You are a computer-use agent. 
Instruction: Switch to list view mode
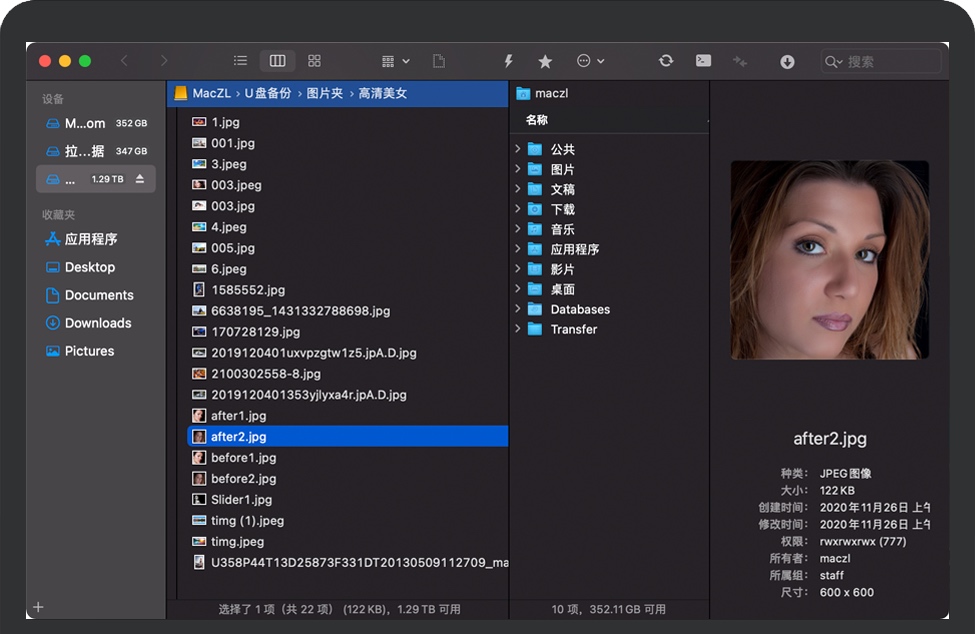pyautogui.click(x=240, y=61)
